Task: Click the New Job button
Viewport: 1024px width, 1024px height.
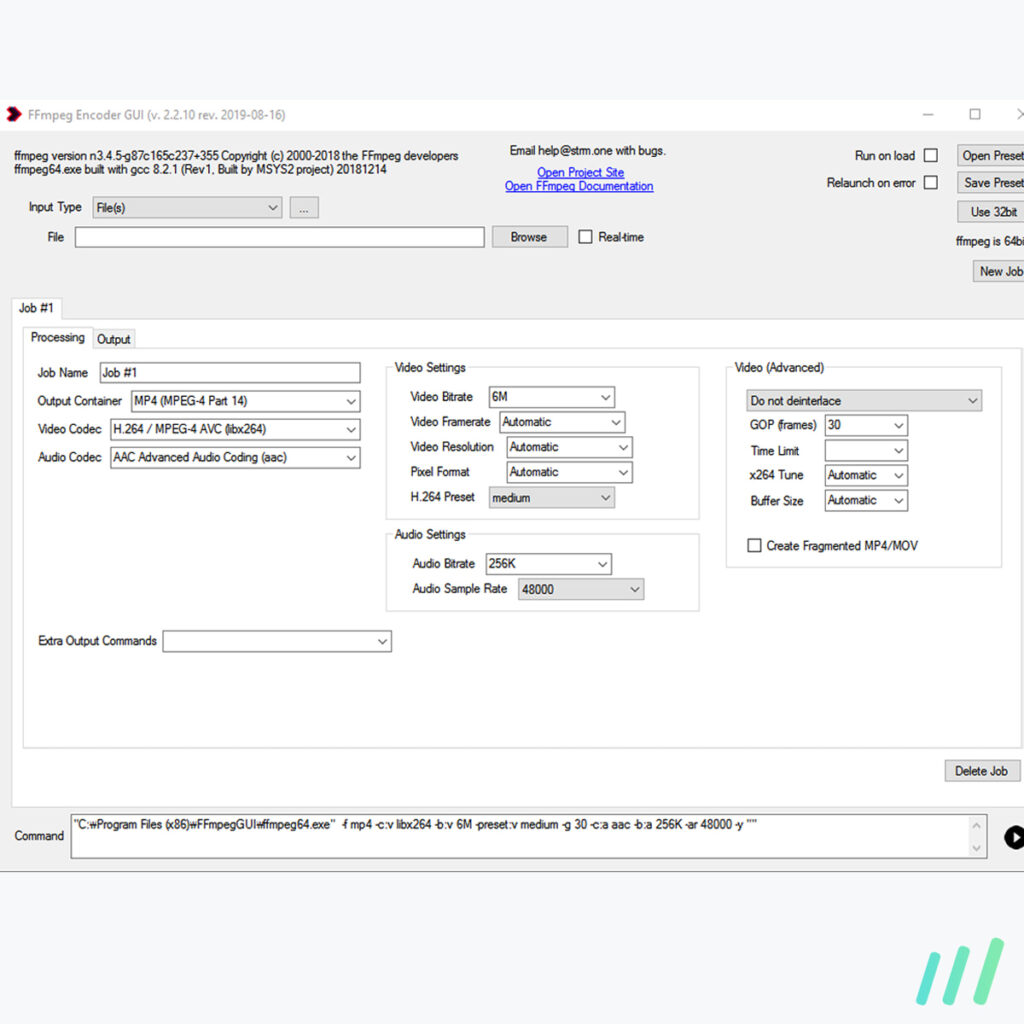Action: 999,271
